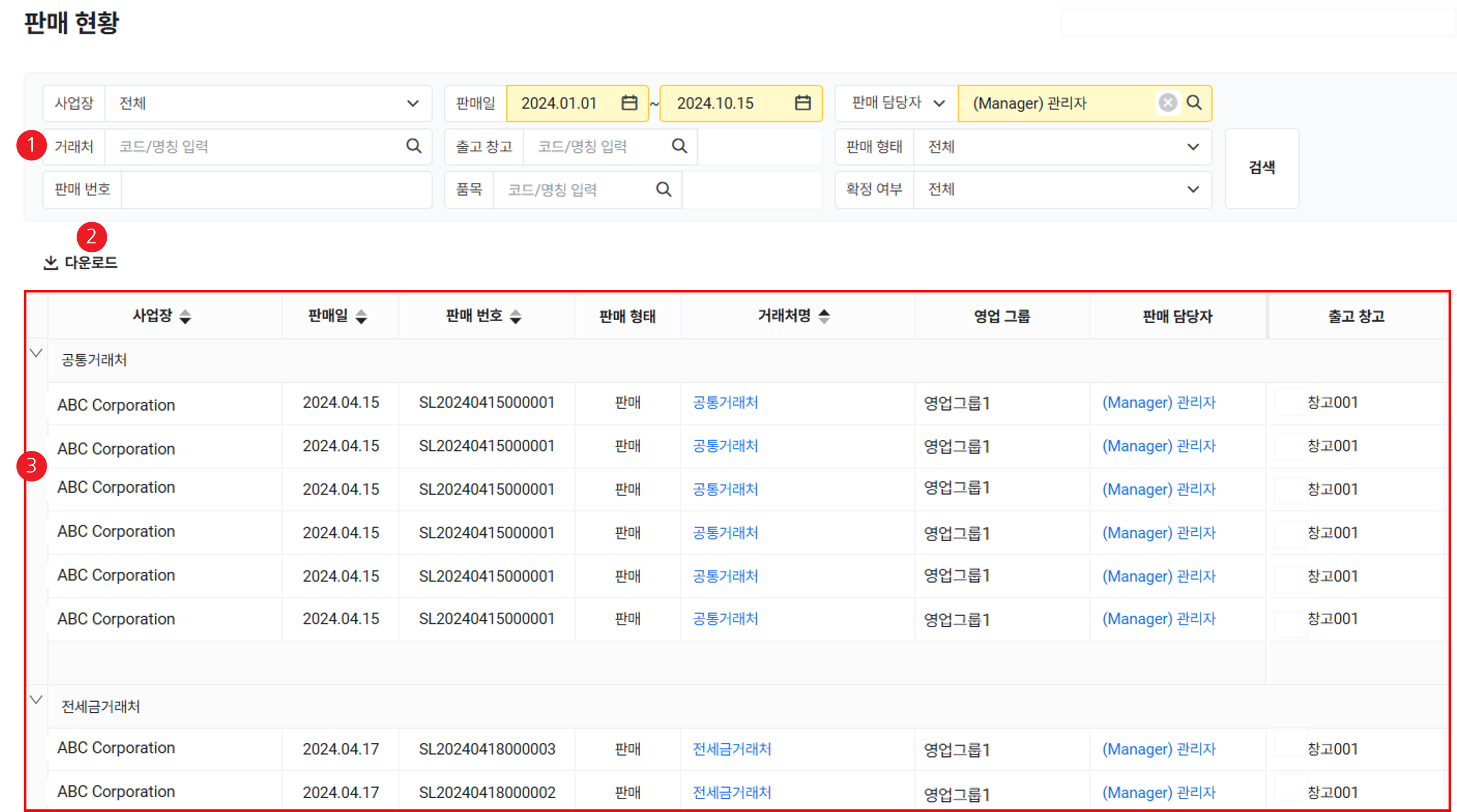Sort by 판매 번호 column arrows

tap(515, 317)
